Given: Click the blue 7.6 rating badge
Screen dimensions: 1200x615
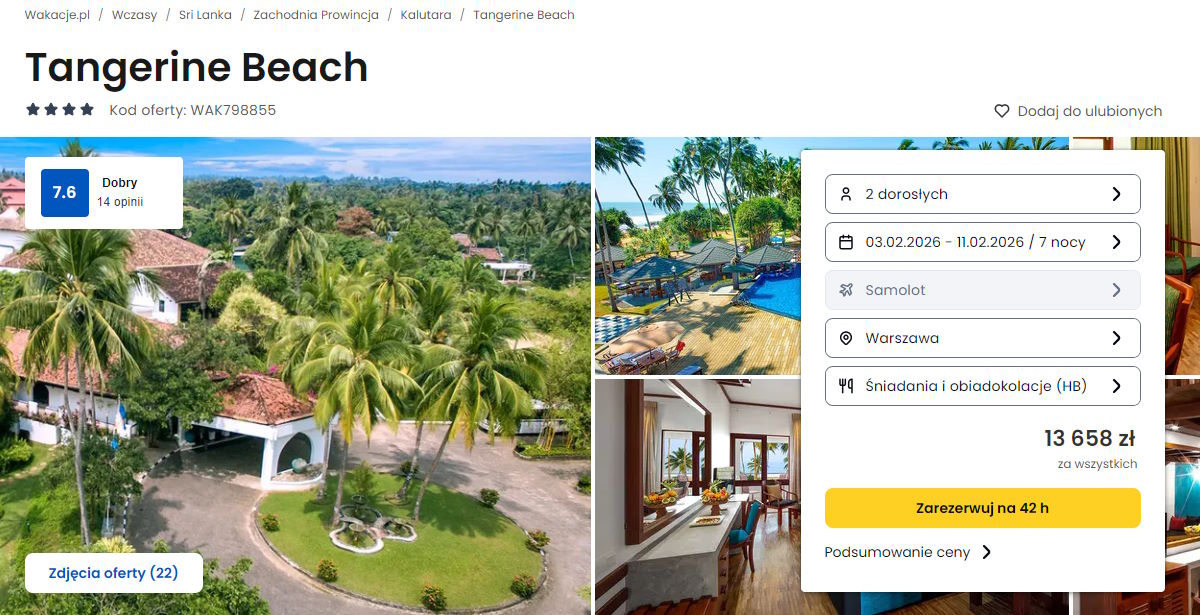Looking at the screenshot, I should (65, 193).
